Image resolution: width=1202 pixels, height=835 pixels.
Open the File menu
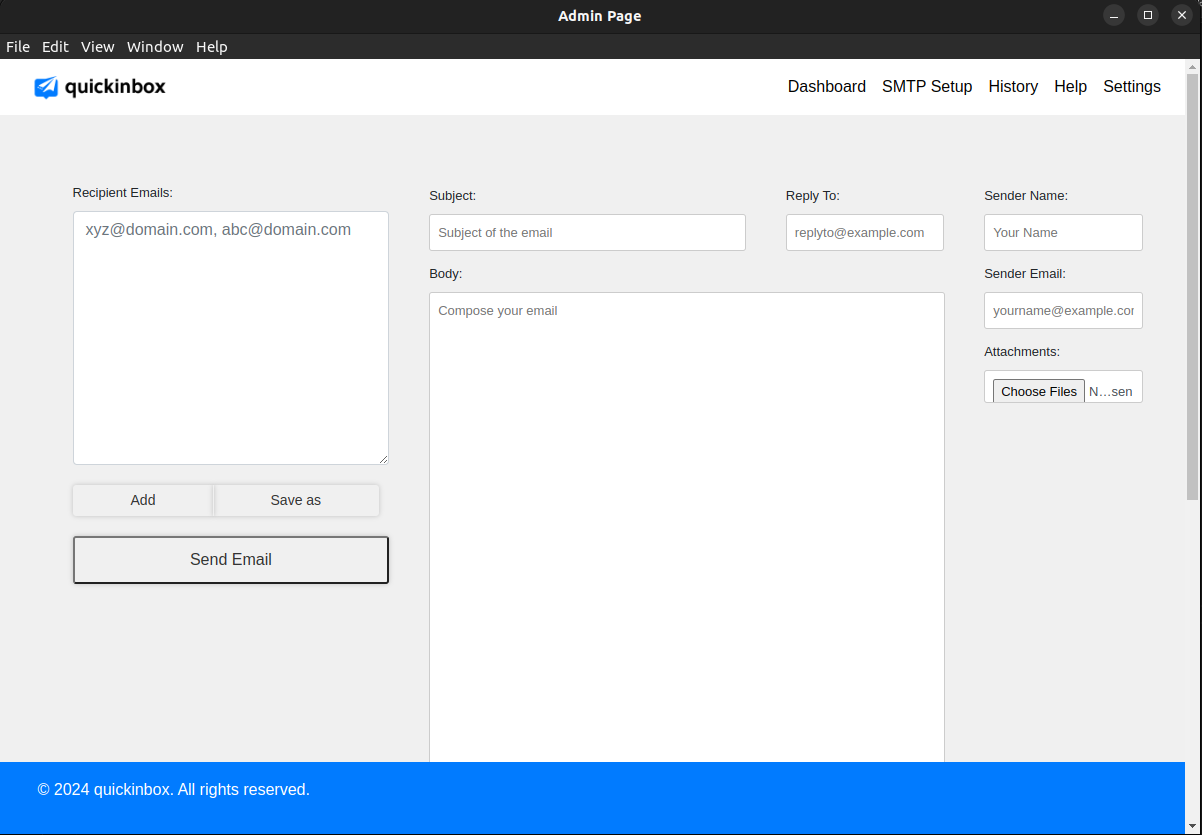(18, 47)
